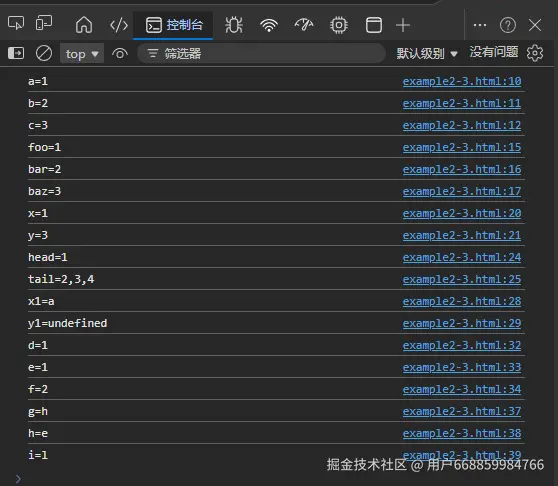Open link example2-3.html:32
This screenshot has width=558, height=486.
(462, 345)
